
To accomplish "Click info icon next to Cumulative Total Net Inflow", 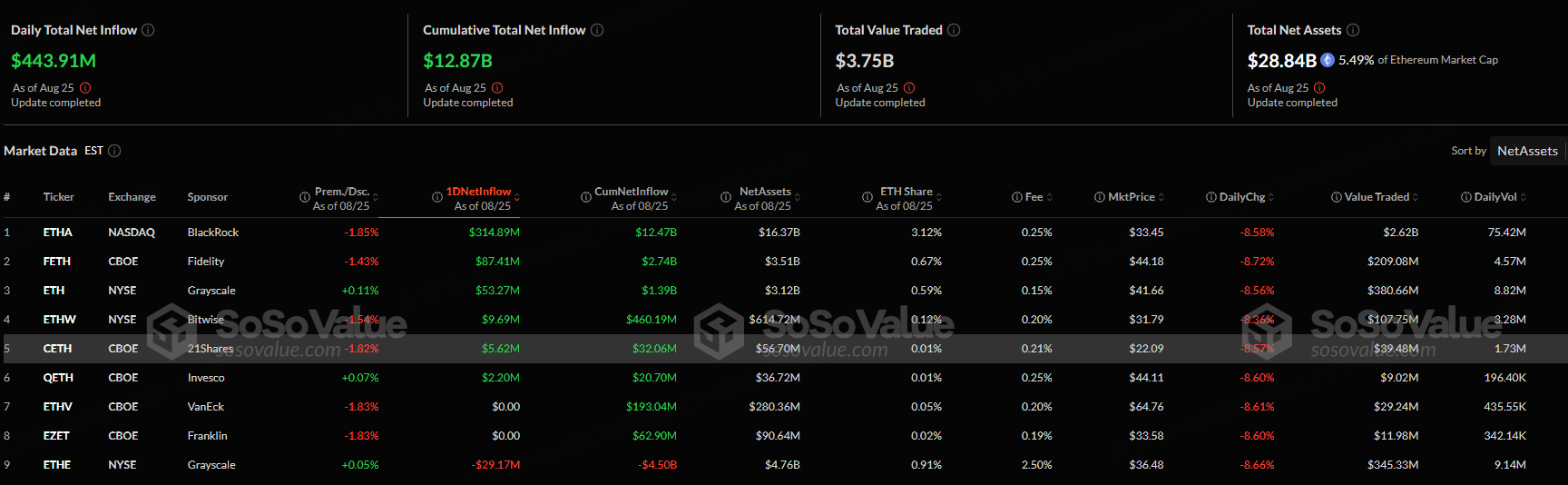I will tap(597, 30).
